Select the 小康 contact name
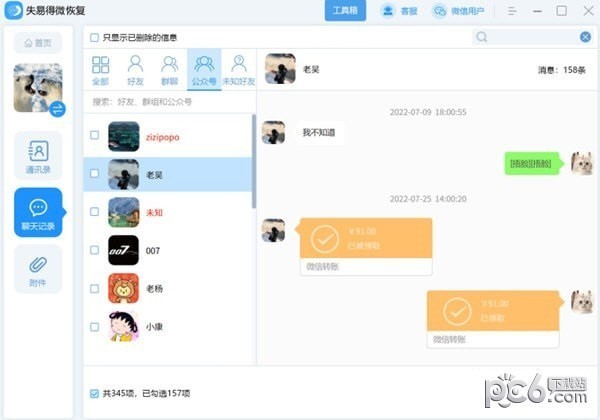Image resolution: width=600 pixels, height=420 pixels. click(x=154, y=327)
